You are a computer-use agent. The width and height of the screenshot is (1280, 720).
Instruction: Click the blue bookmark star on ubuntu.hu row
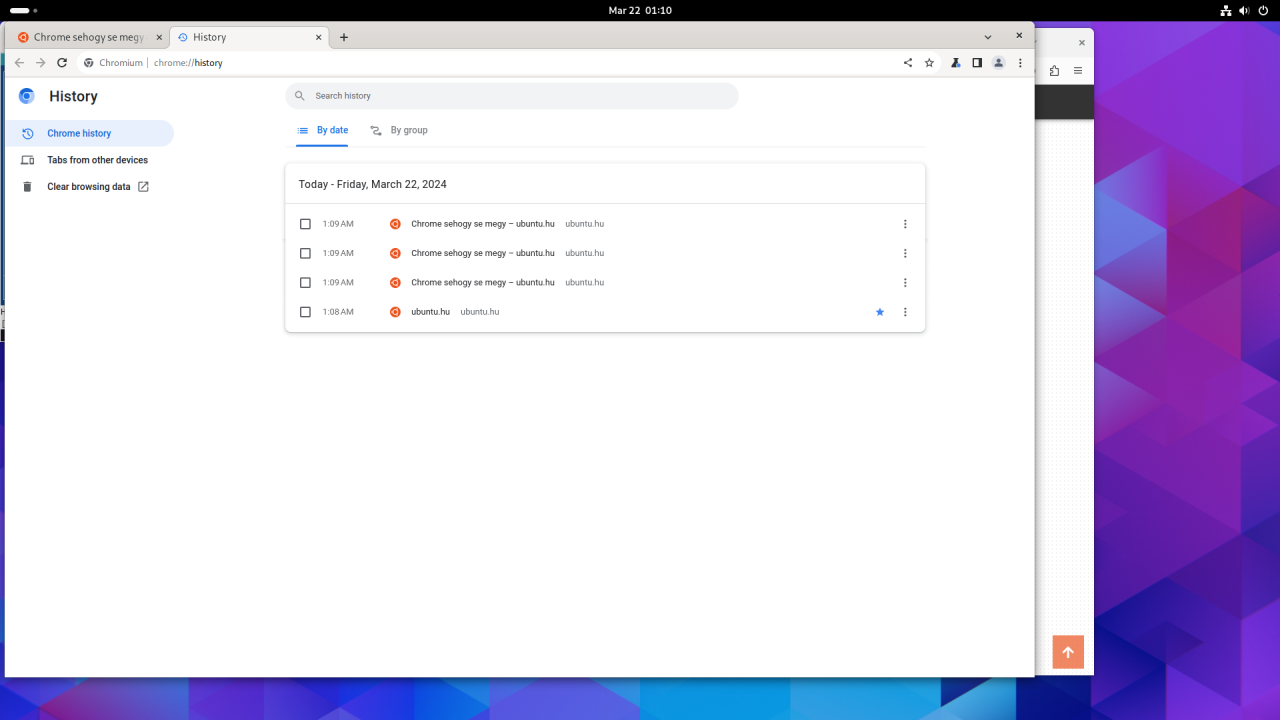tap(880, 312)
